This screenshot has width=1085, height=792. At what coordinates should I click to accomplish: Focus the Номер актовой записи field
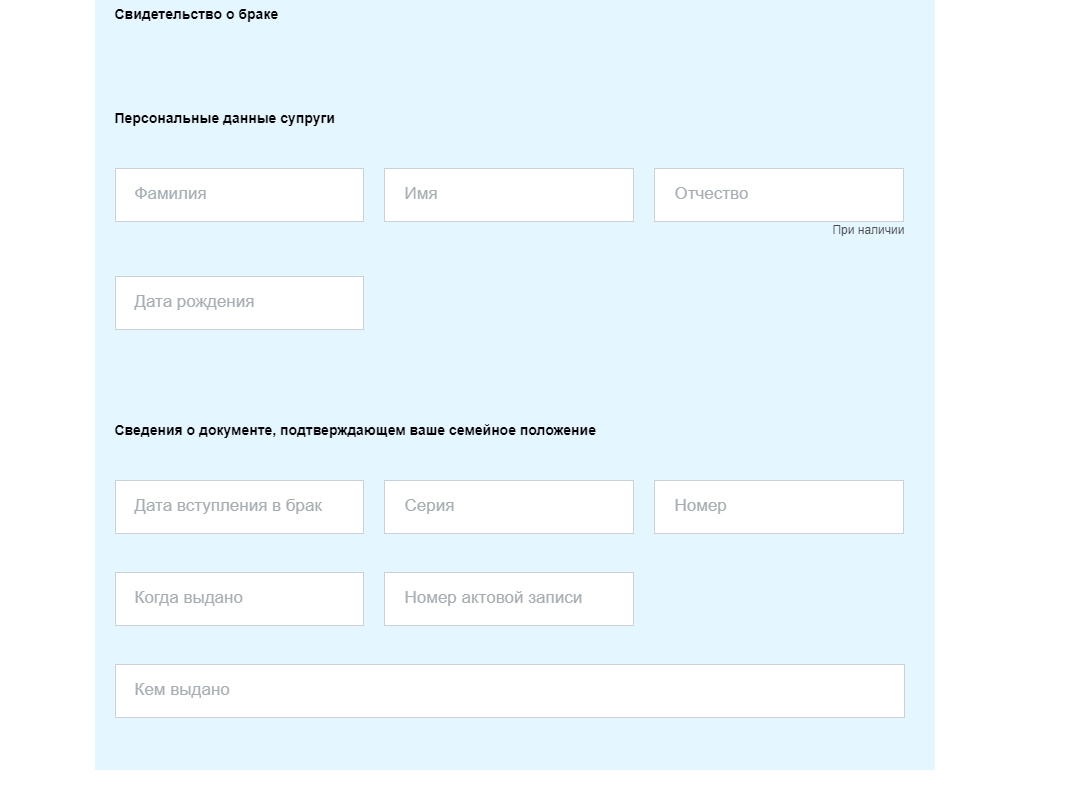509,599
